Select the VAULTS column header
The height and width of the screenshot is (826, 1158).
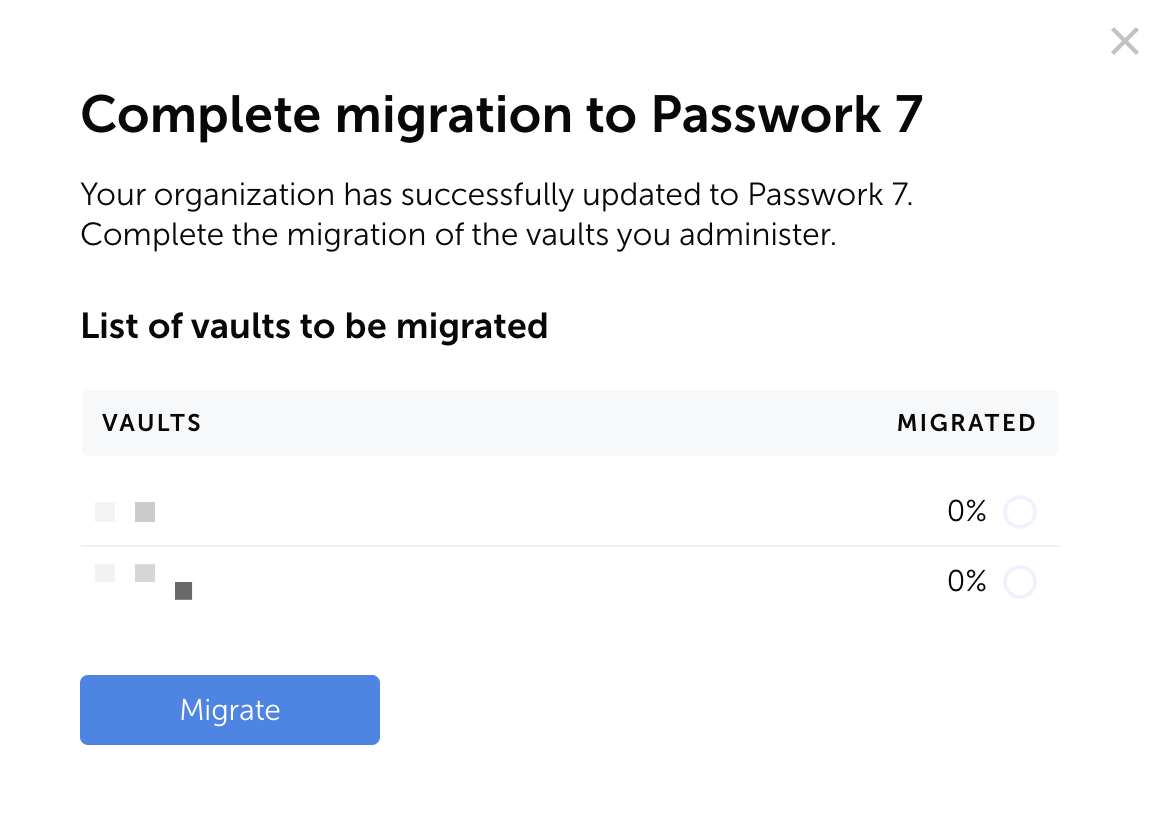(x=152, y=423)
